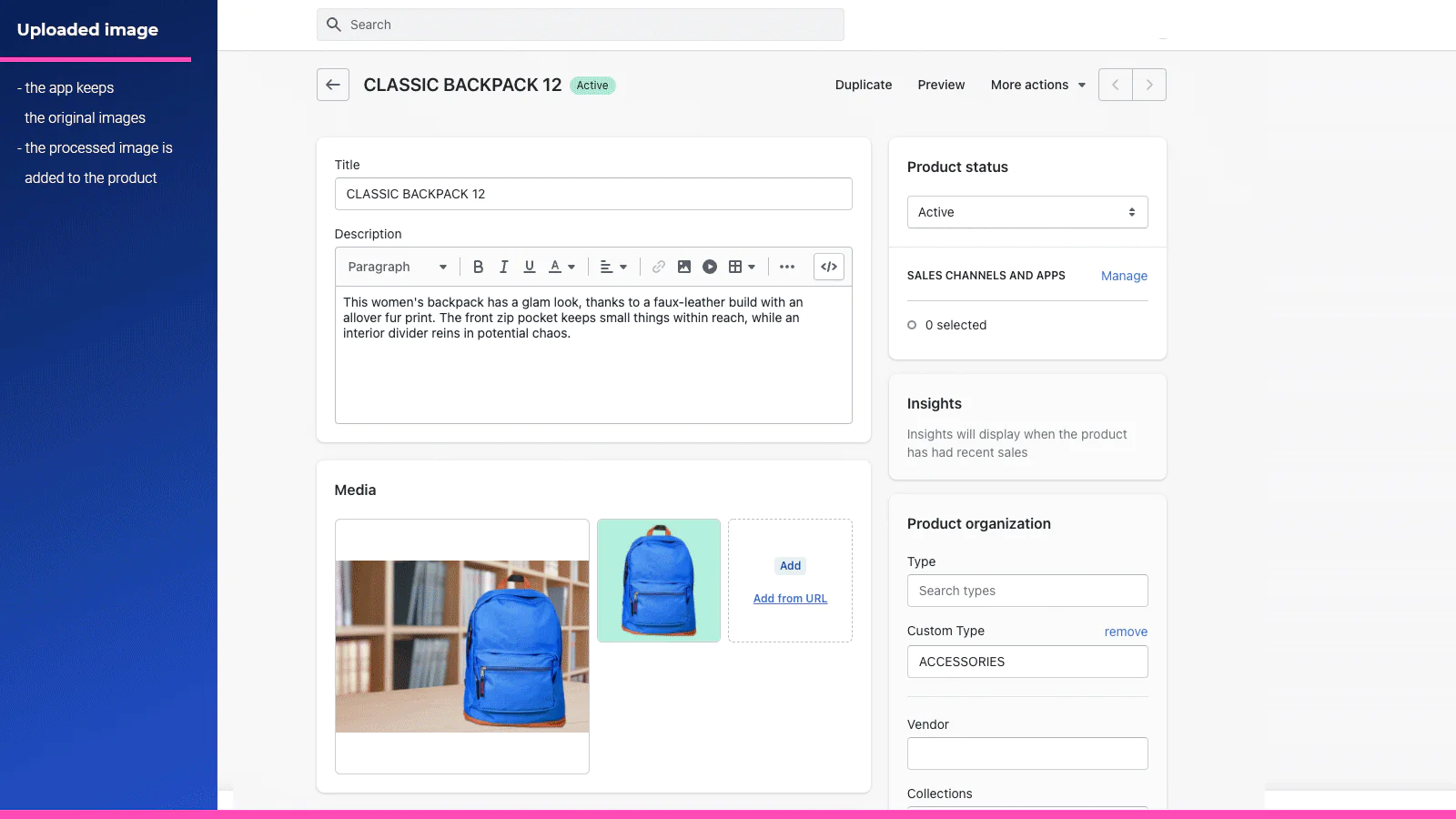Viewport: 1456px width, 819px height.
Task: Select the green-background backpack thumbnail
Action: (x=659, y=581)
